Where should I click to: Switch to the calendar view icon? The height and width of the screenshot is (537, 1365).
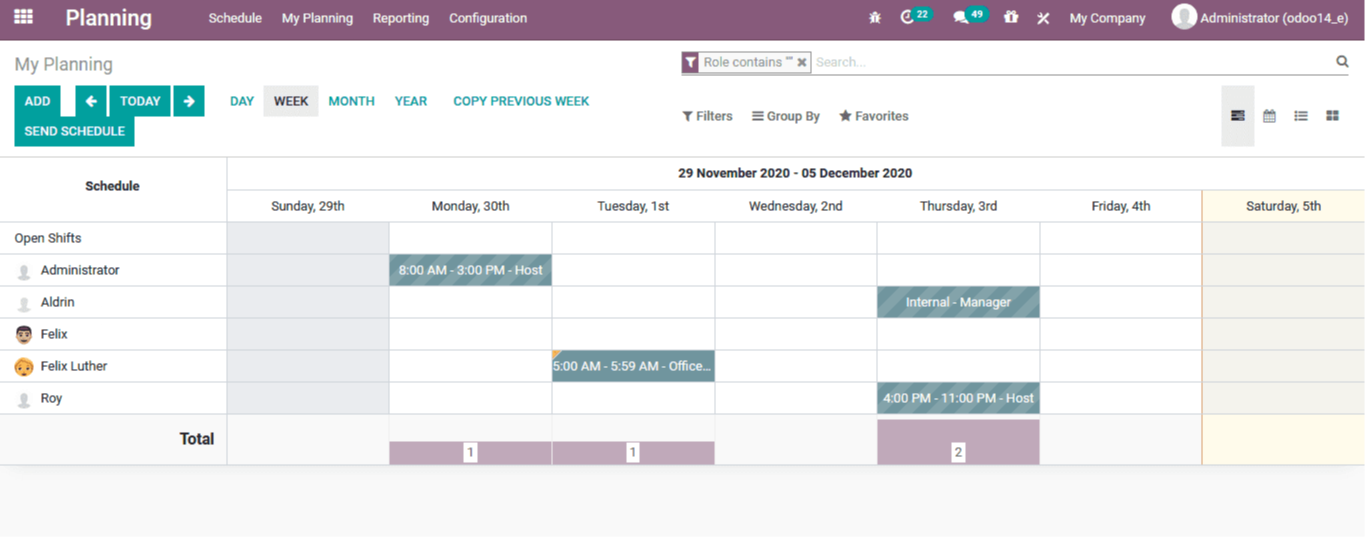(x=1269, y=116)
